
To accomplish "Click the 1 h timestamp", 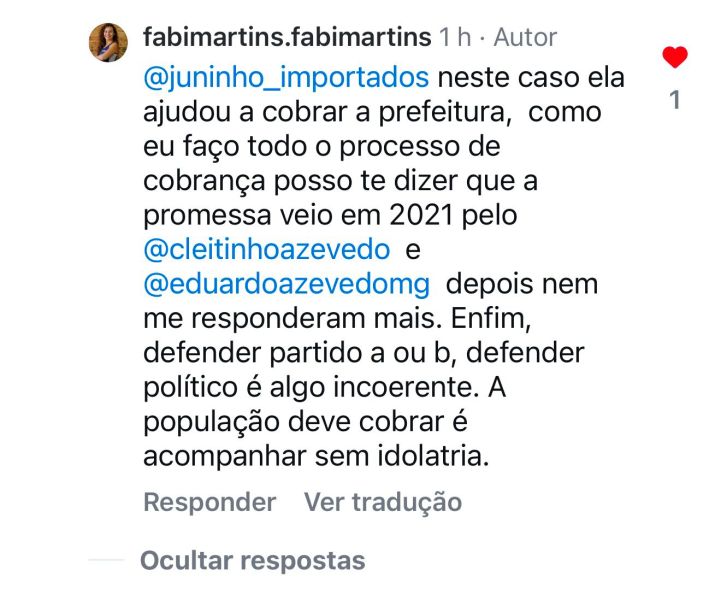I will (x=455, y=37).
